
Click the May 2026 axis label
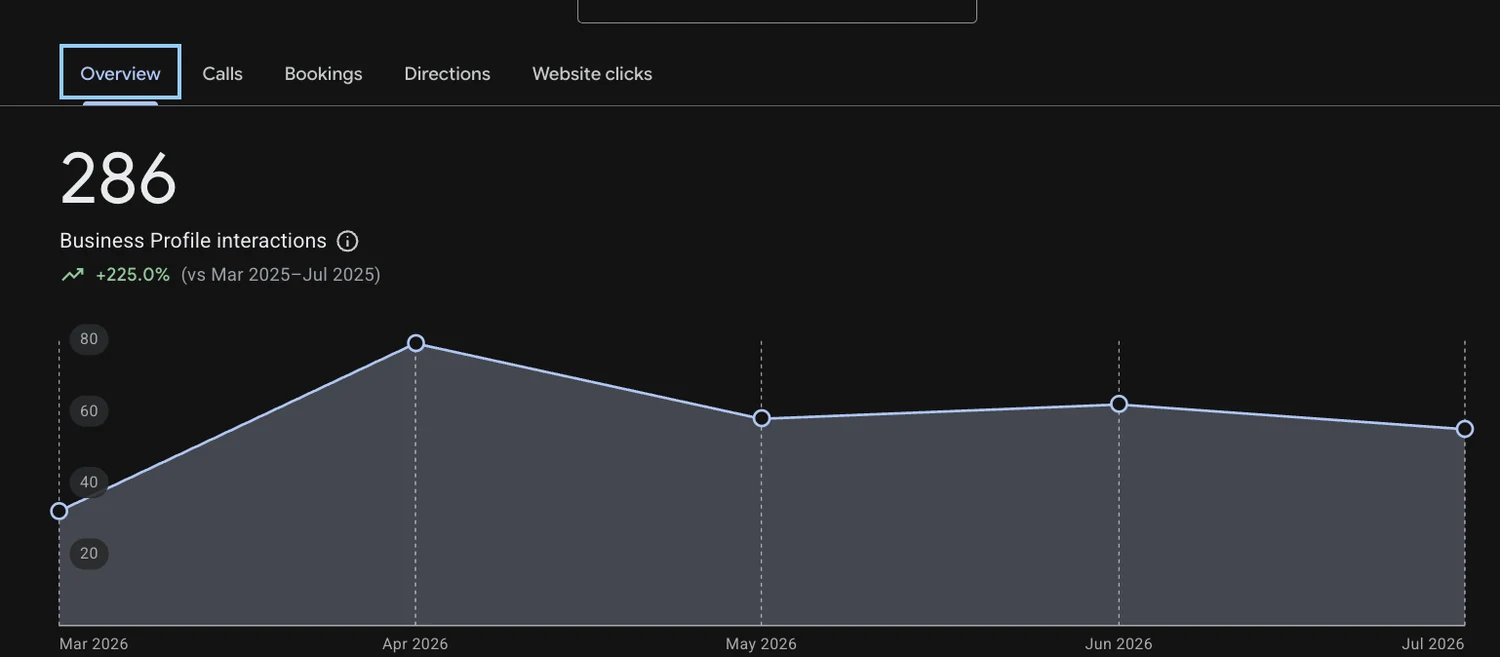(761, 644)
